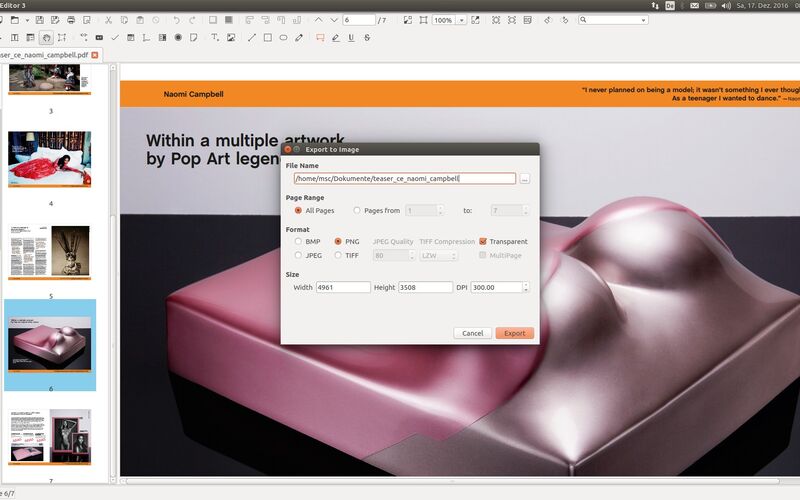This screenshot has width=800, height=500.
Task: Click the thumbnail panel vertical scrollbar
Action: (x=113, y=273)
